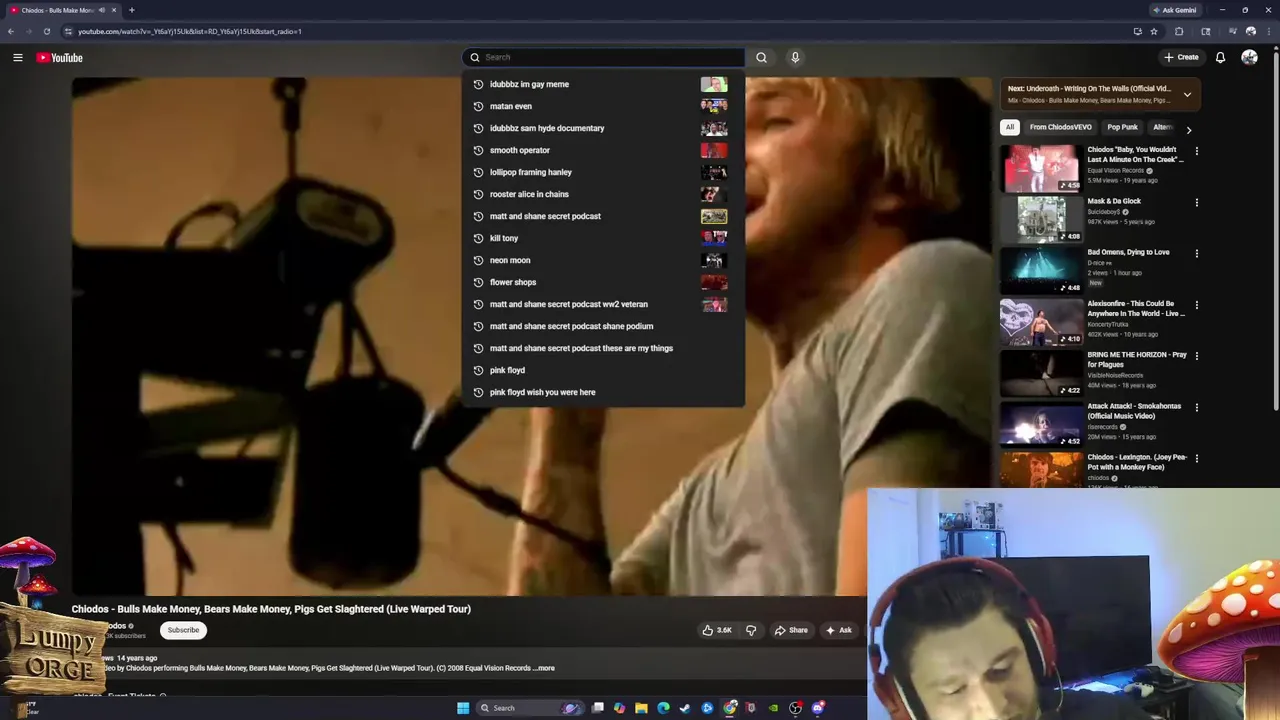The width and height of the screenshot is (1280, 720).
Task: Choose suggestion matan even
Action: point(603,106)
